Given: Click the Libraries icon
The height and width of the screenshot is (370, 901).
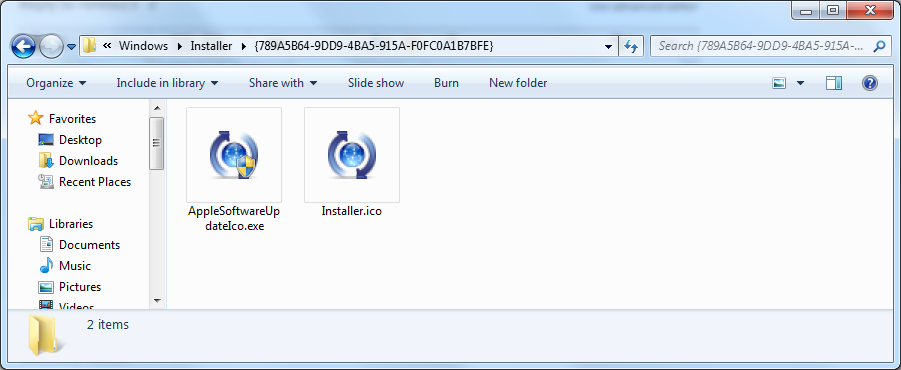Looking at the screenshot, I should tap(36, 224).
